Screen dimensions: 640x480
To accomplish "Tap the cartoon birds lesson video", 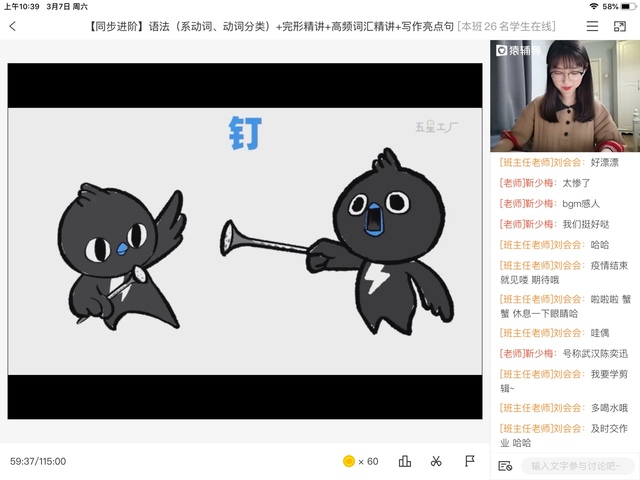I will click(245, 241).
